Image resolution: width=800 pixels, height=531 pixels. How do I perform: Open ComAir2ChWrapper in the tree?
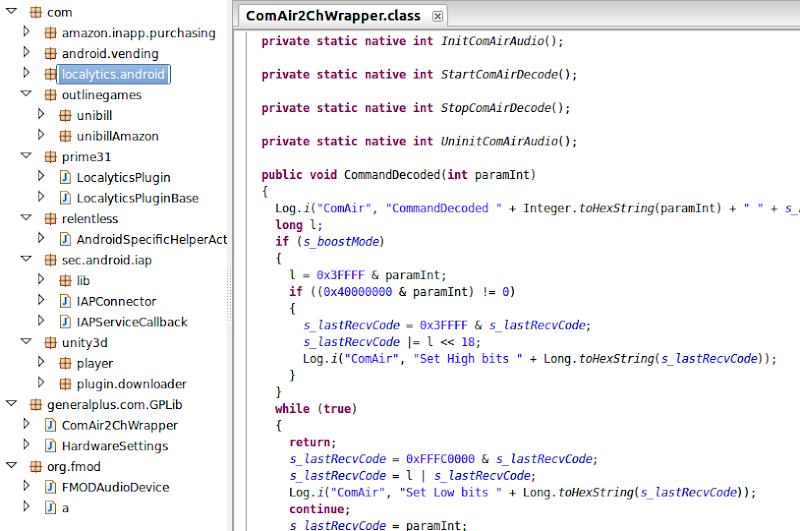tap(120, 425)
